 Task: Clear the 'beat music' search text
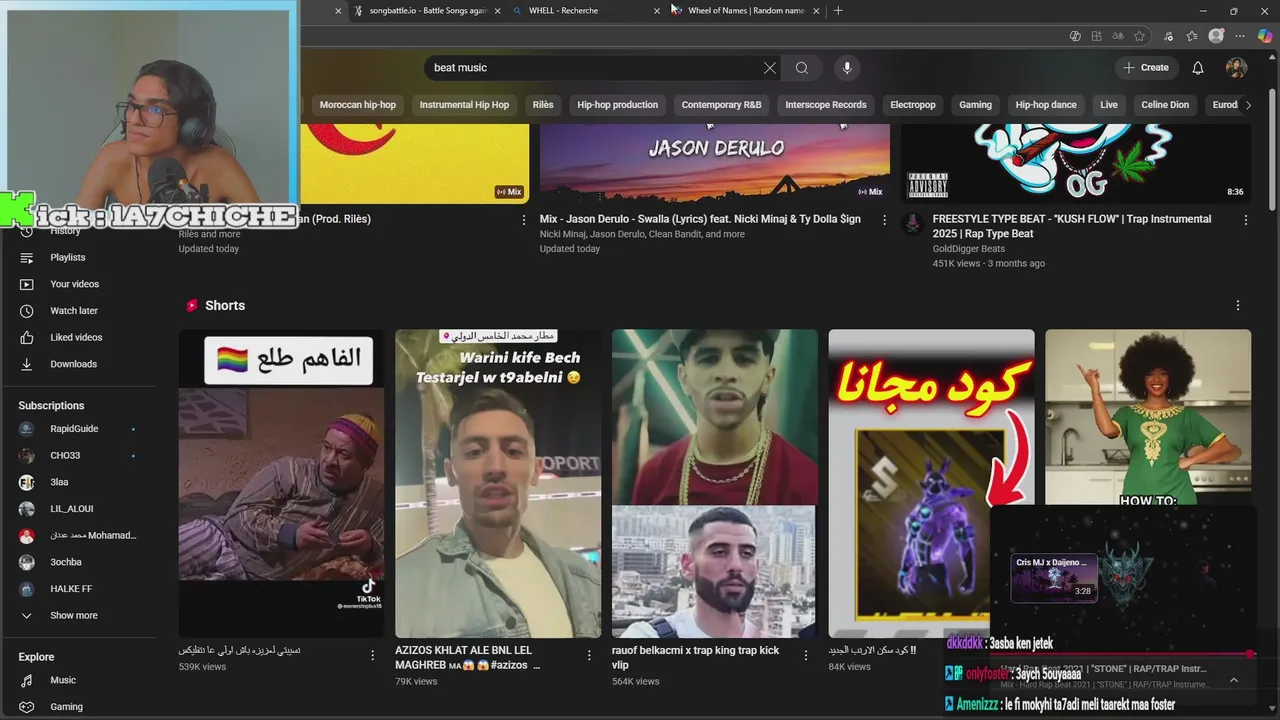coord(769,68)
